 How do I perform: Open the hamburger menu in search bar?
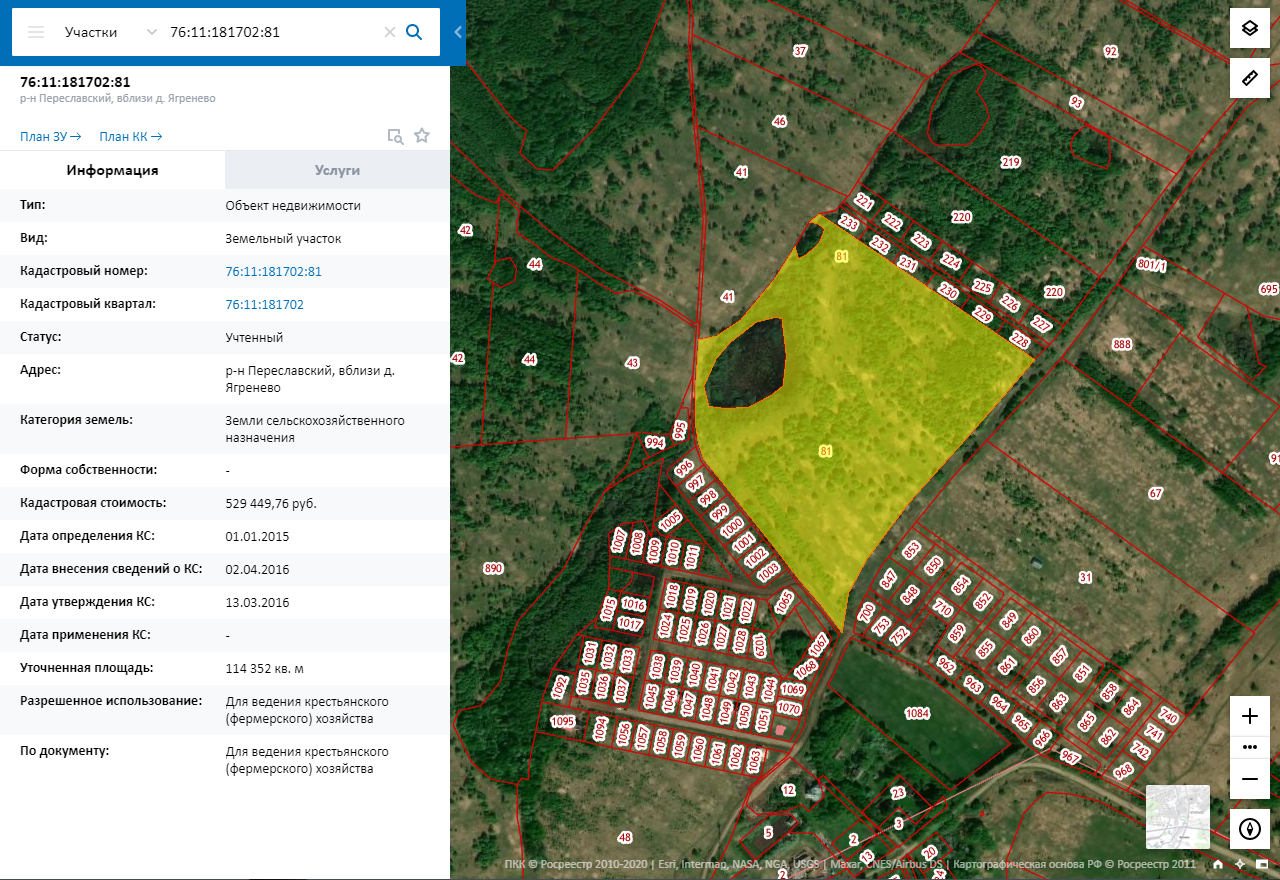[x=36, y=32]
